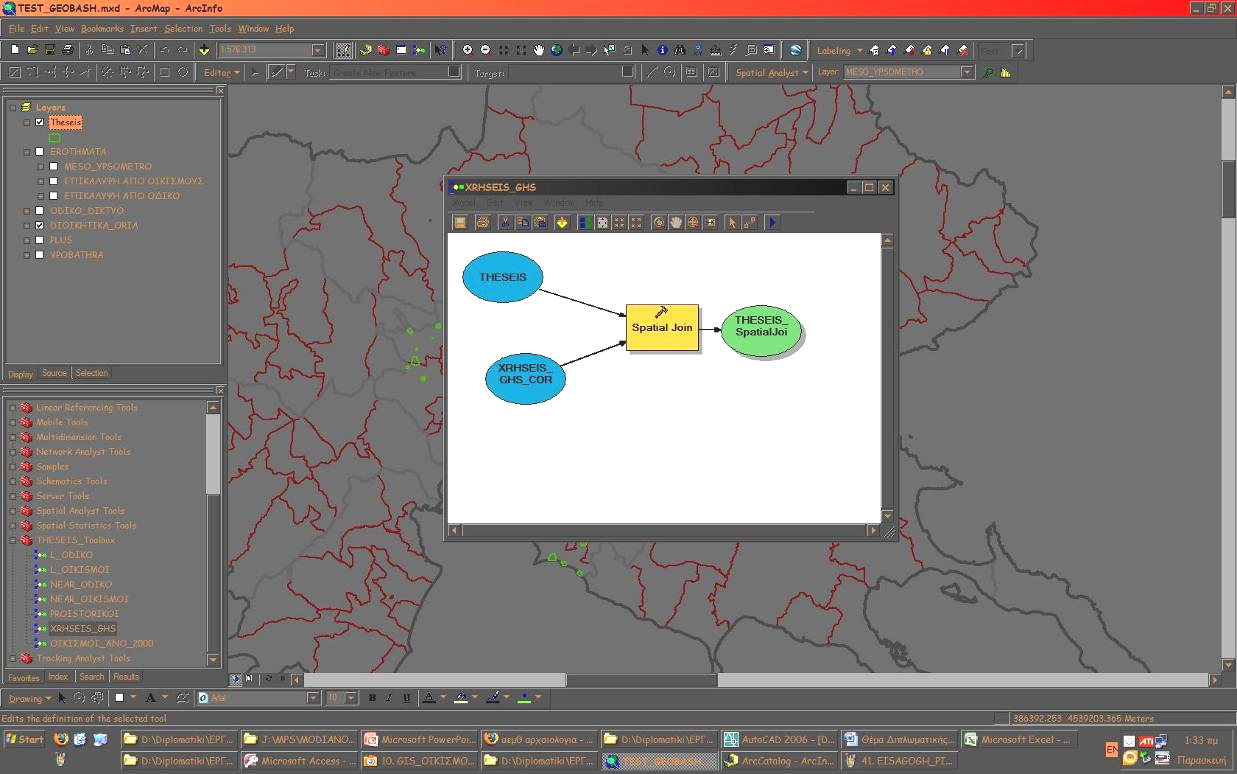
Task: Select the Measure tool
Action: click(x=714, y=50)
